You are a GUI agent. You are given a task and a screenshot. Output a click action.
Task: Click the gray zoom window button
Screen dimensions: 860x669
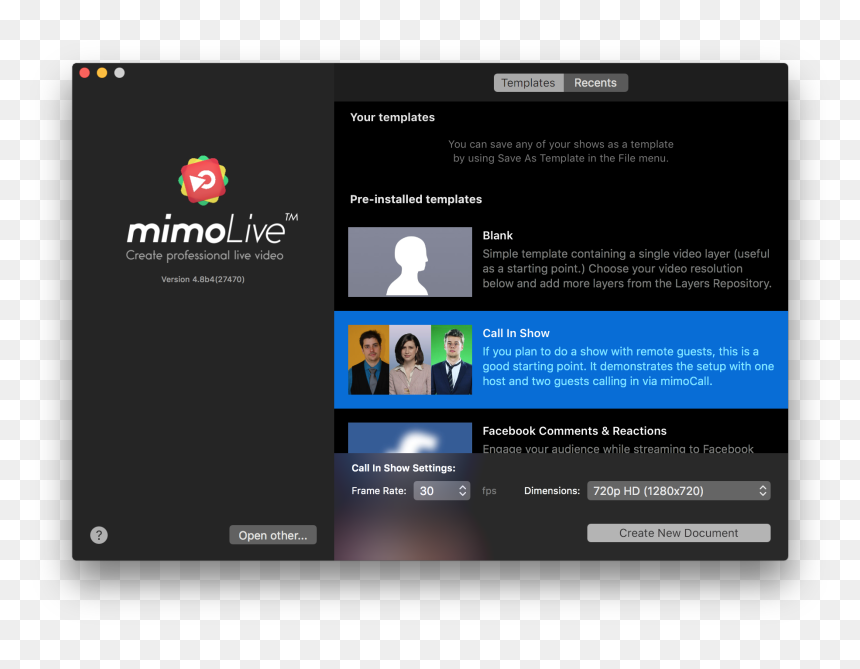(x=120, y=73)
